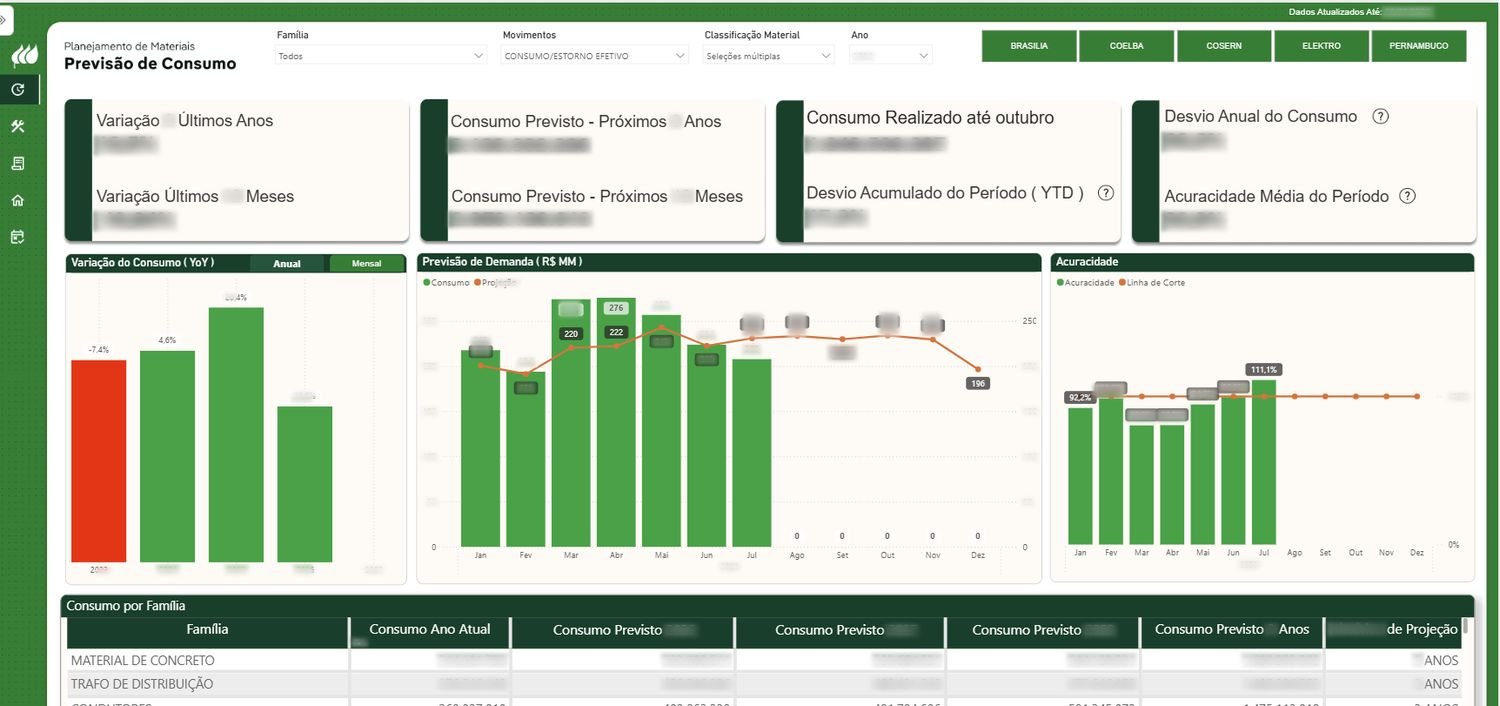Filter by the COELBA button
1500x706 pixels.
pos(1126,46)
